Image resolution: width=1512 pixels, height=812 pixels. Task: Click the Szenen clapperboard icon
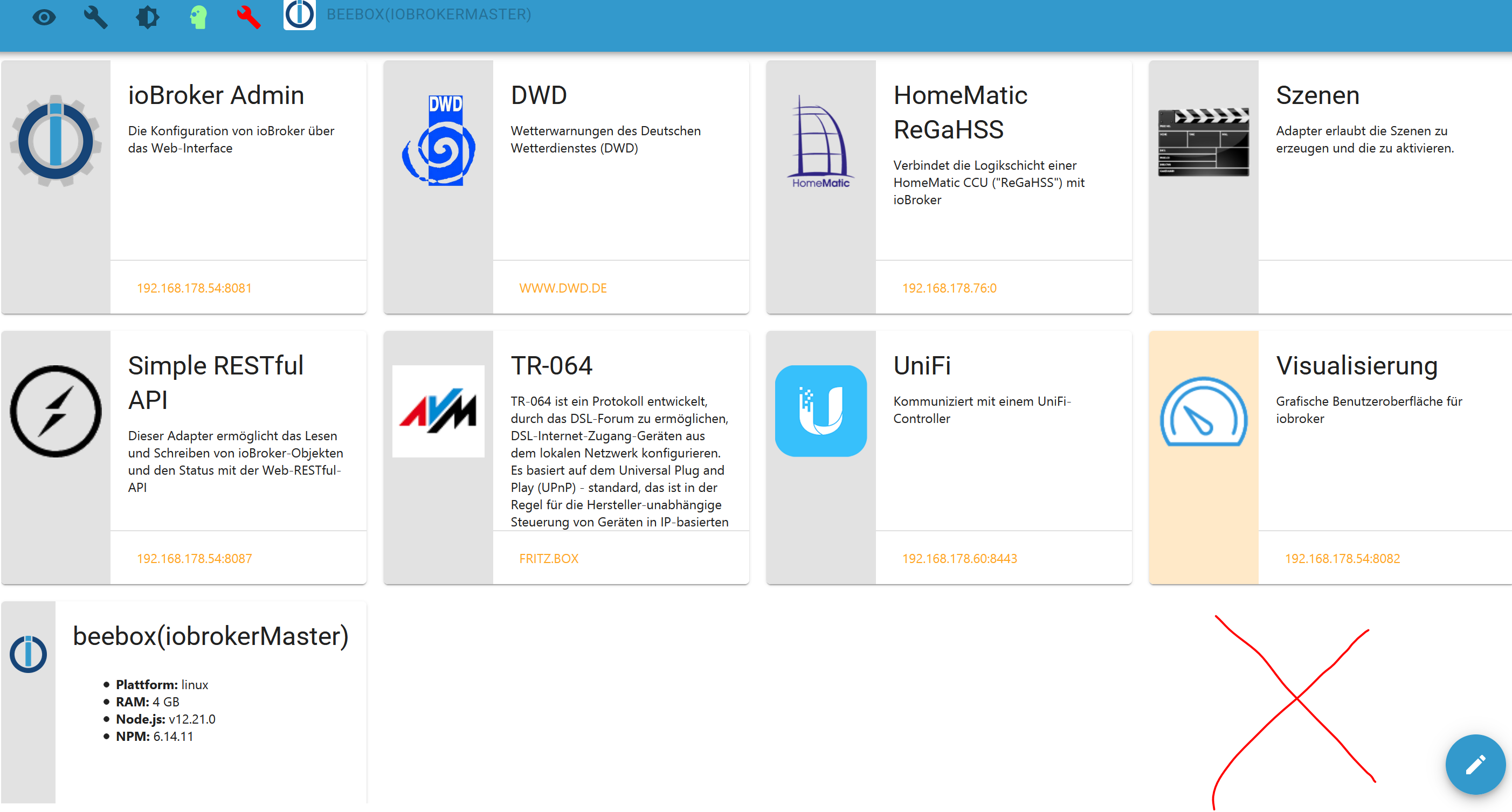(x=1203, y=142)
